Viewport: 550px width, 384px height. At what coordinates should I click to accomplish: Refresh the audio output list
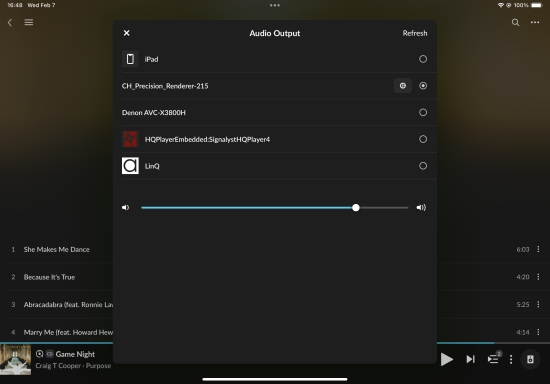415,33
